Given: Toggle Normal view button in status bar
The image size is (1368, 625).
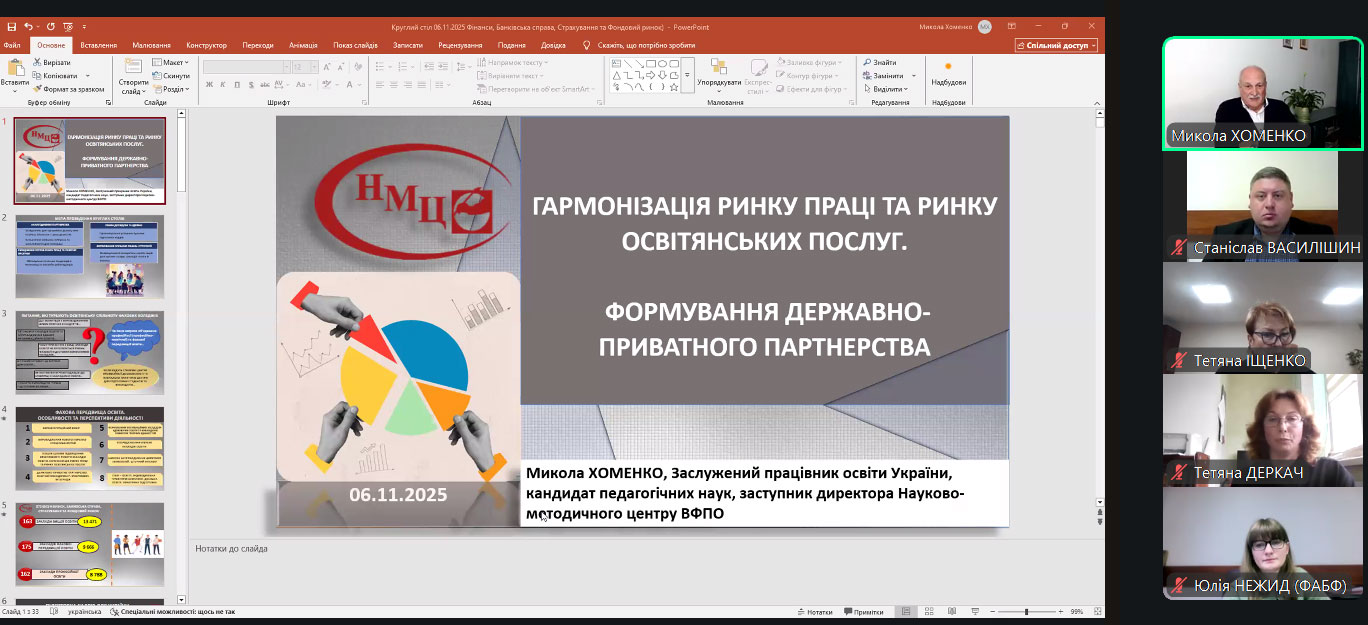Looking at the screenshot, I should coord(905,611).
